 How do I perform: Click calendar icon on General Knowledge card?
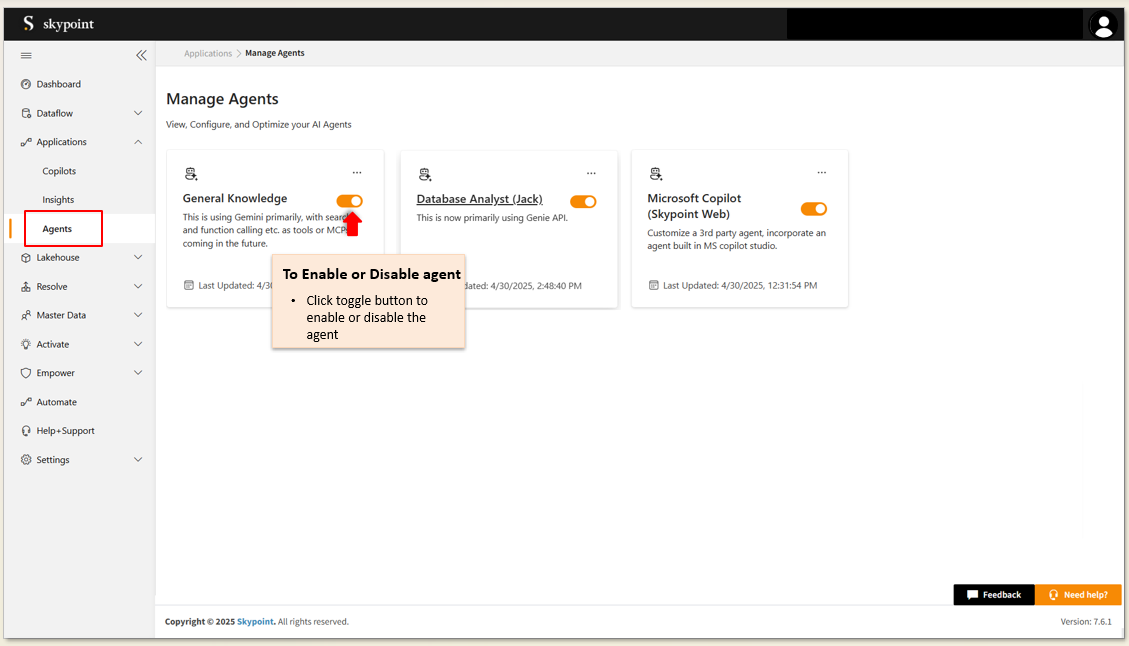click(189, 285)
